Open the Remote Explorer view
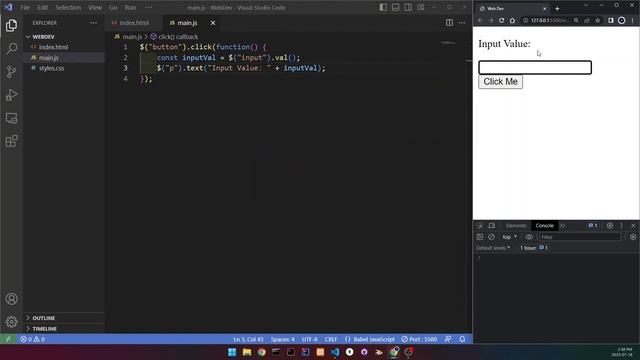This screenshot has width=640, height=360. coord(11,118)
